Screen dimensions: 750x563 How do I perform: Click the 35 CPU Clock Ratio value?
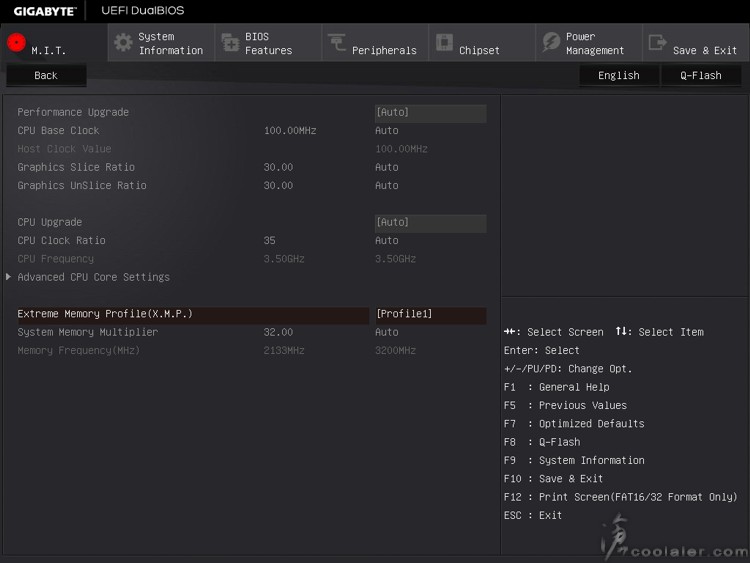[269, 241]
